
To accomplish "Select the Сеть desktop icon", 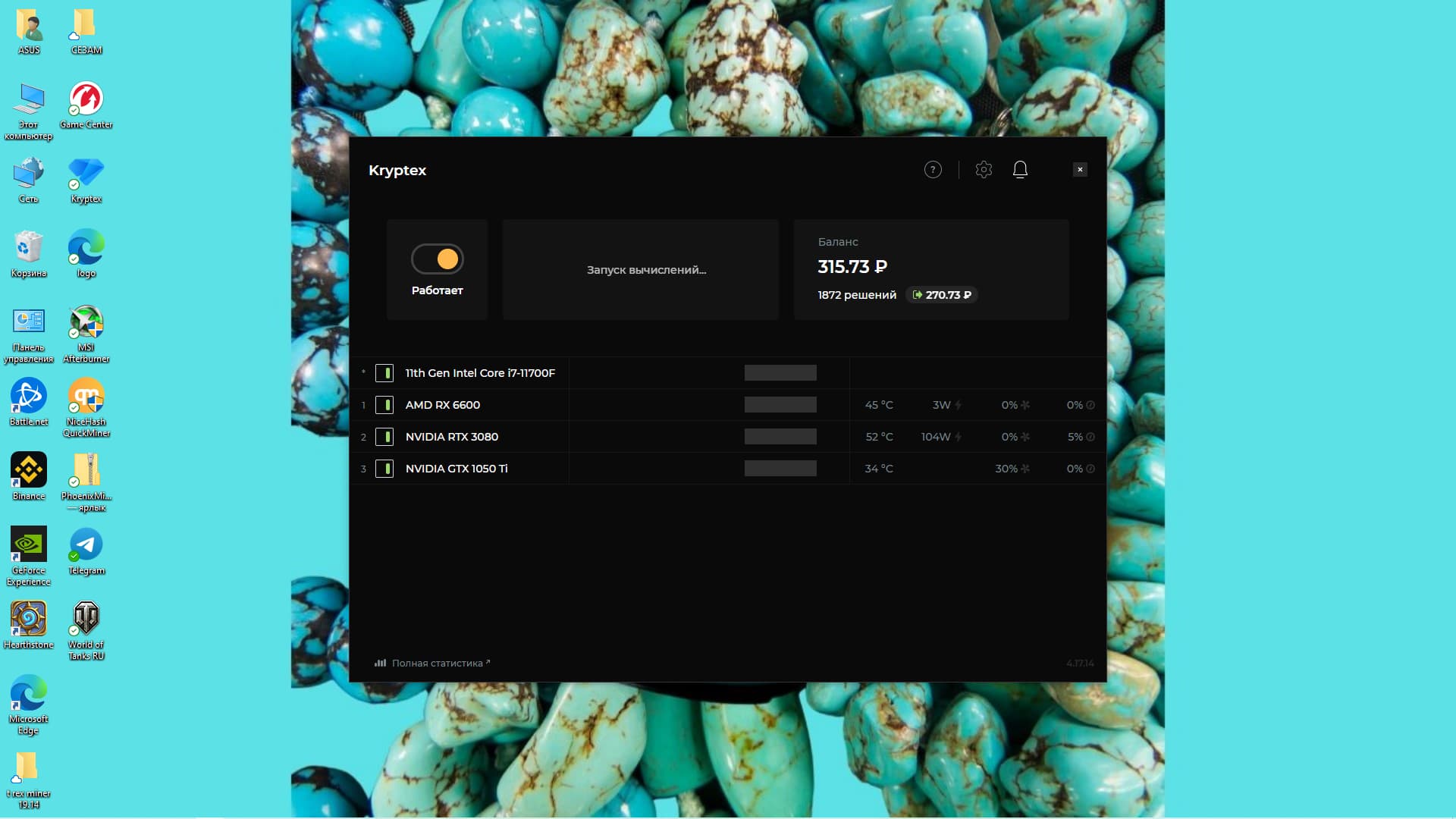I will point(29,180).
